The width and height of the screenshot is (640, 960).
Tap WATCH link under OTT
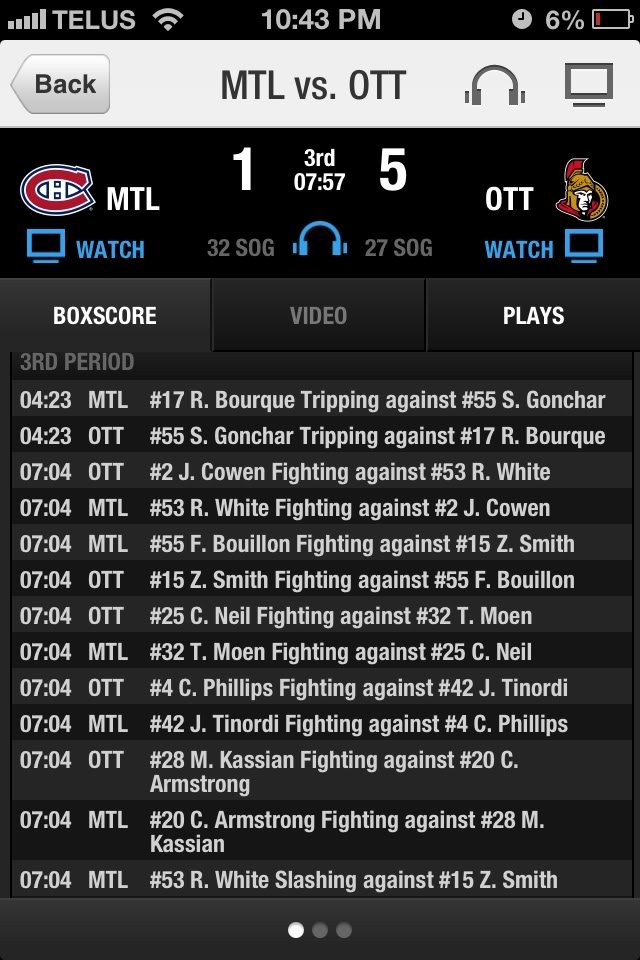[x=519, y=250]
